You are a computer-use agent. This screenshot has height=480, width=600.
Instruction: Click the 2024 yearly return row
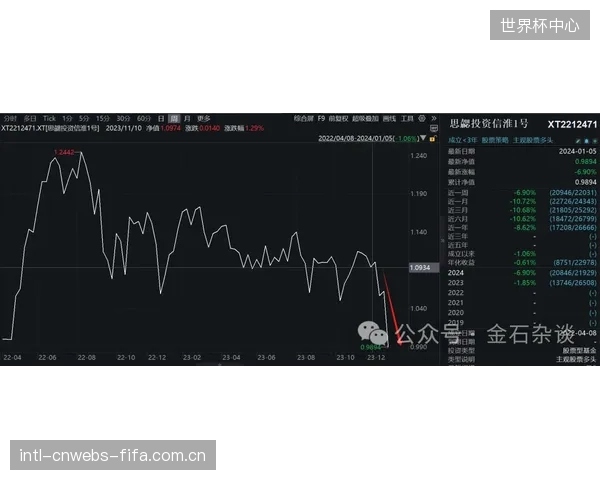tap(522, 273)
